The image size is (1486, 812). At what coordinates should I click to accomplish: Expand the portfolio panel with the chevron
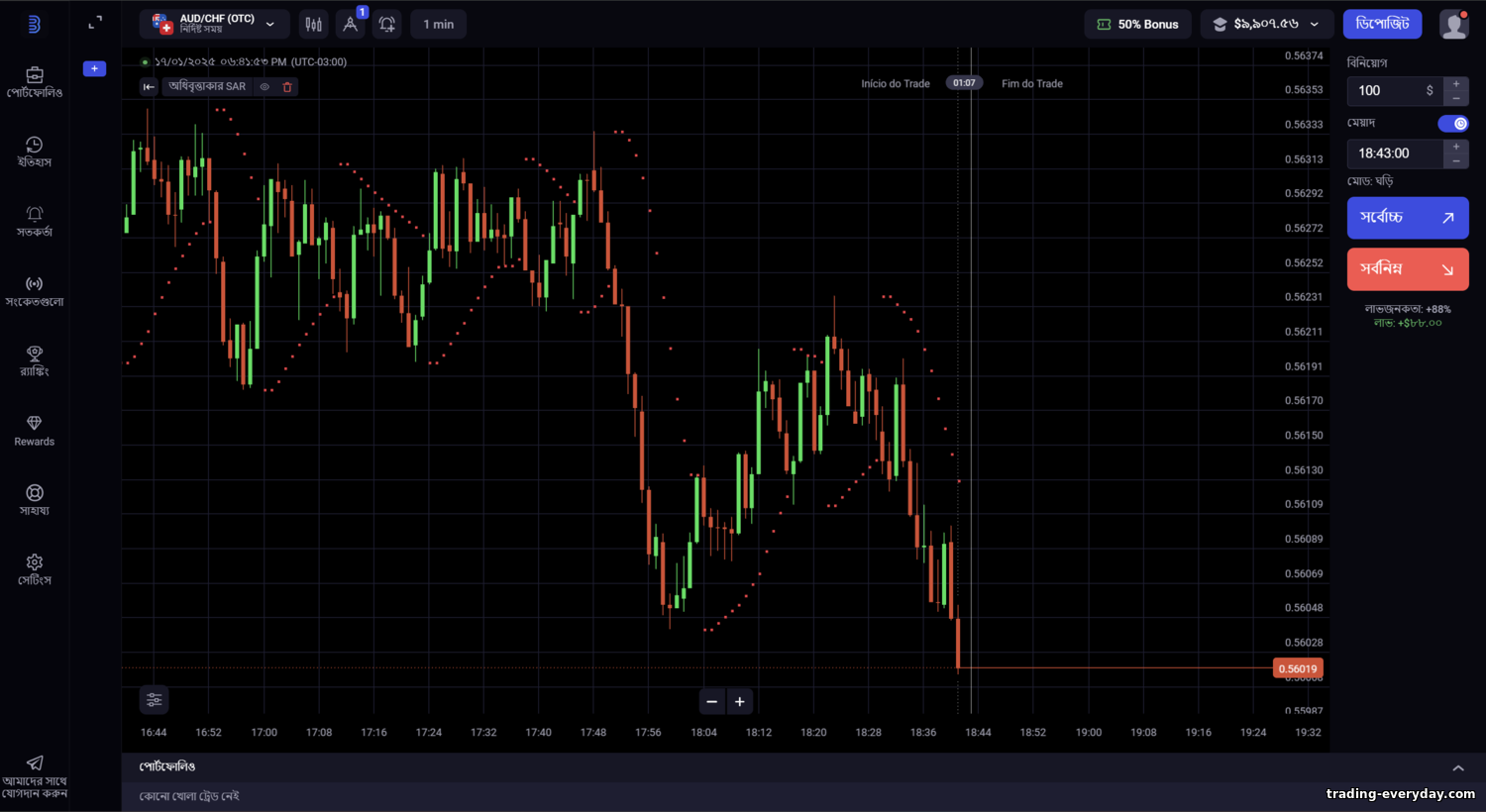click(1458, 767)
